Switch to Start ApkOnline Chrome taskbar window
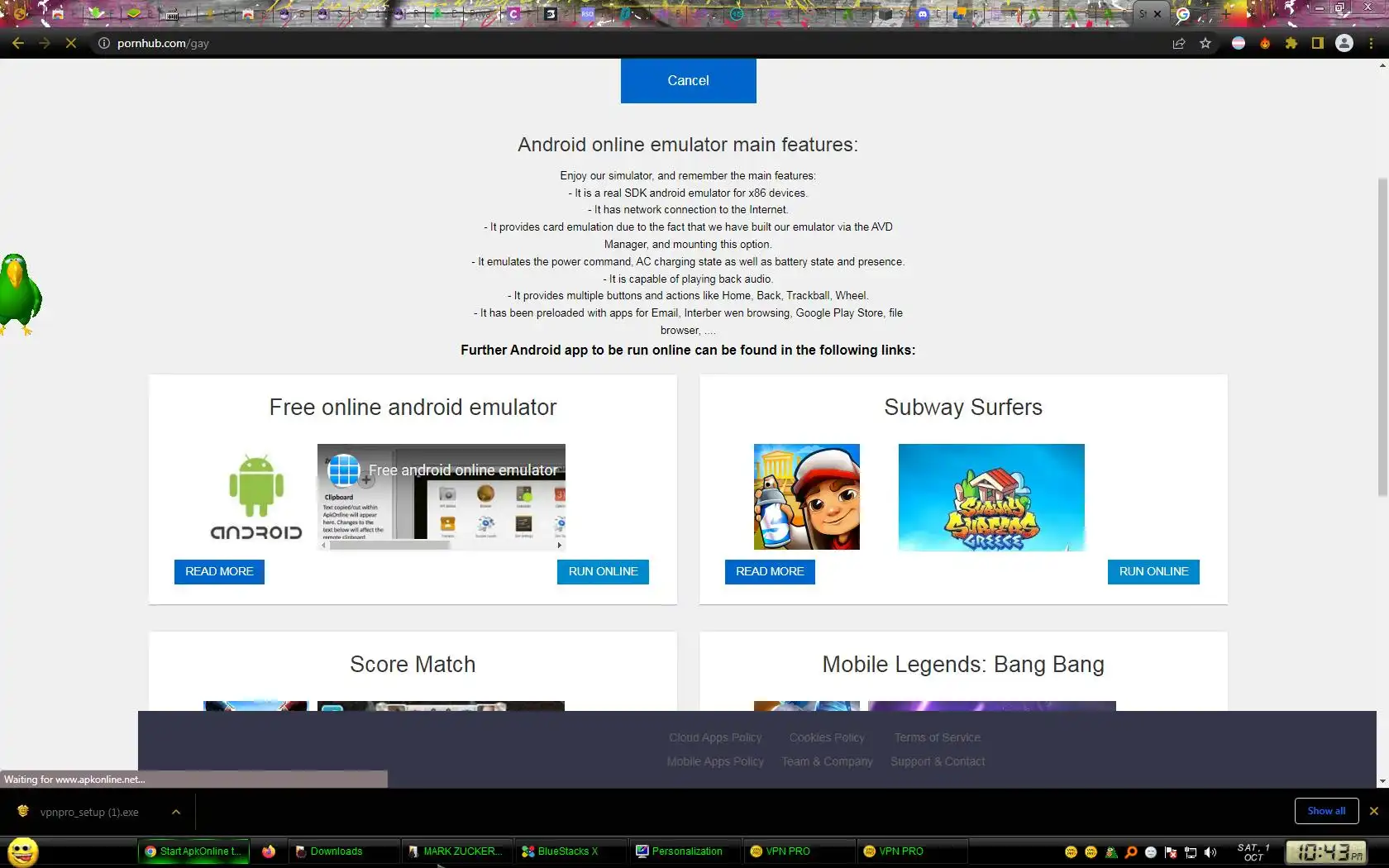Screen dimensions: 1389x868 click(x=193, y=851)
